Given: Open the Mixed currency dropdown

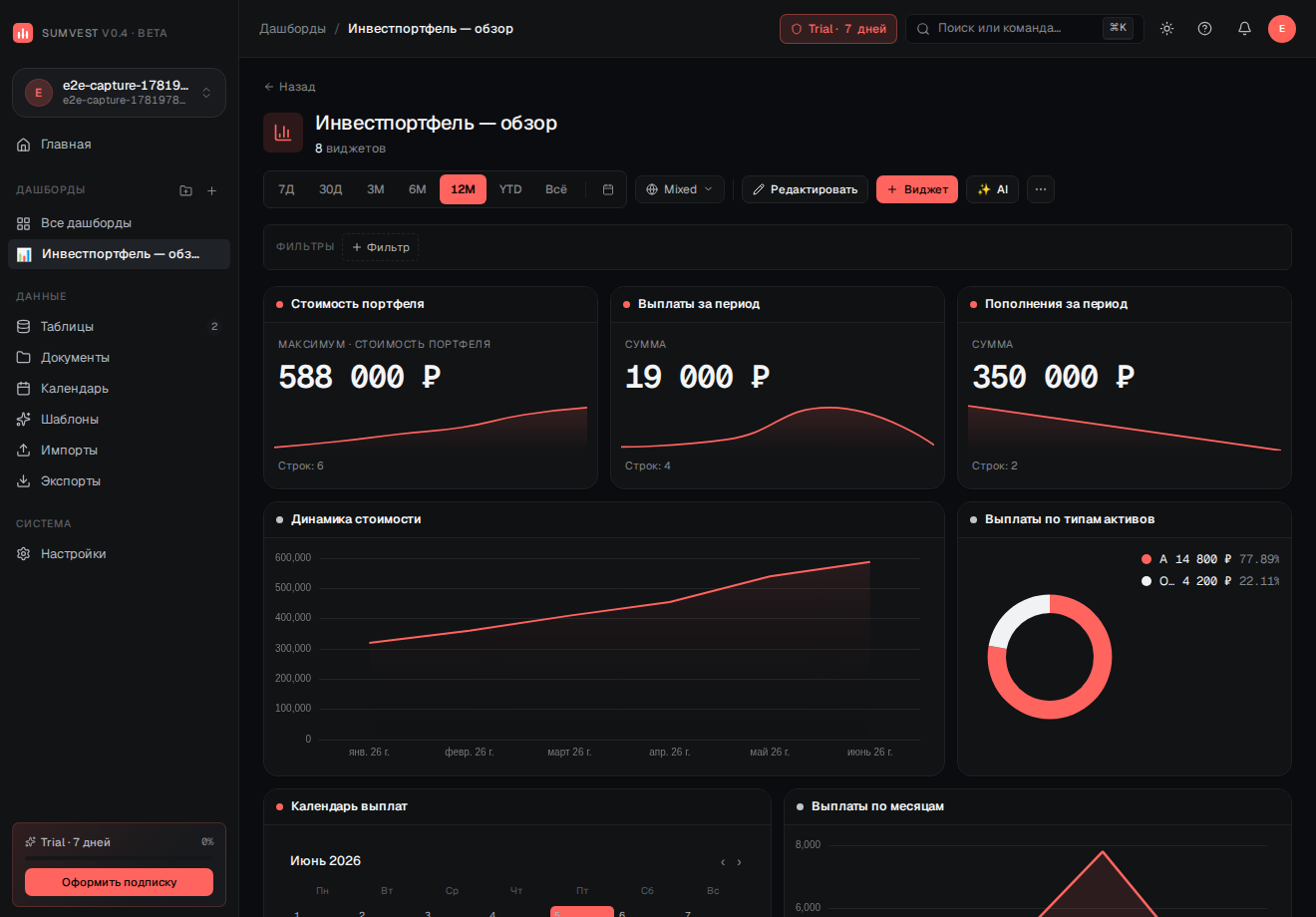Looking at the screenshot, I should (x=680, y=189).
